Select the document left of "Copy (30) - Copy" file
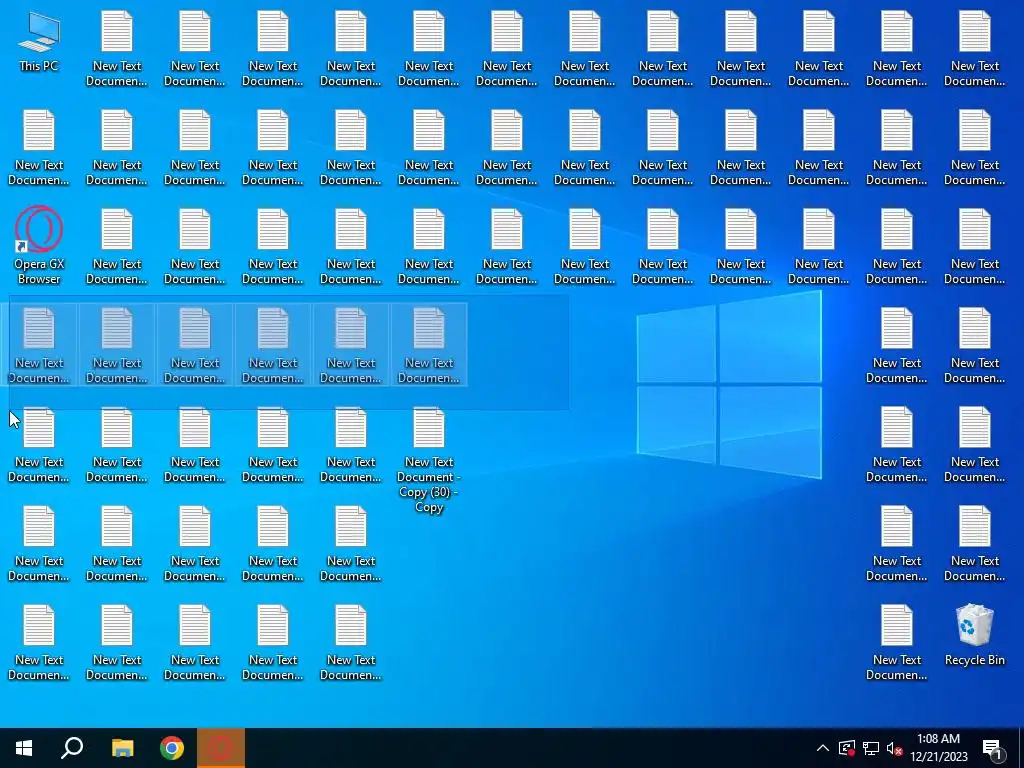The width and height of the screenshot is (1024, 768). [x=351, y=445]
